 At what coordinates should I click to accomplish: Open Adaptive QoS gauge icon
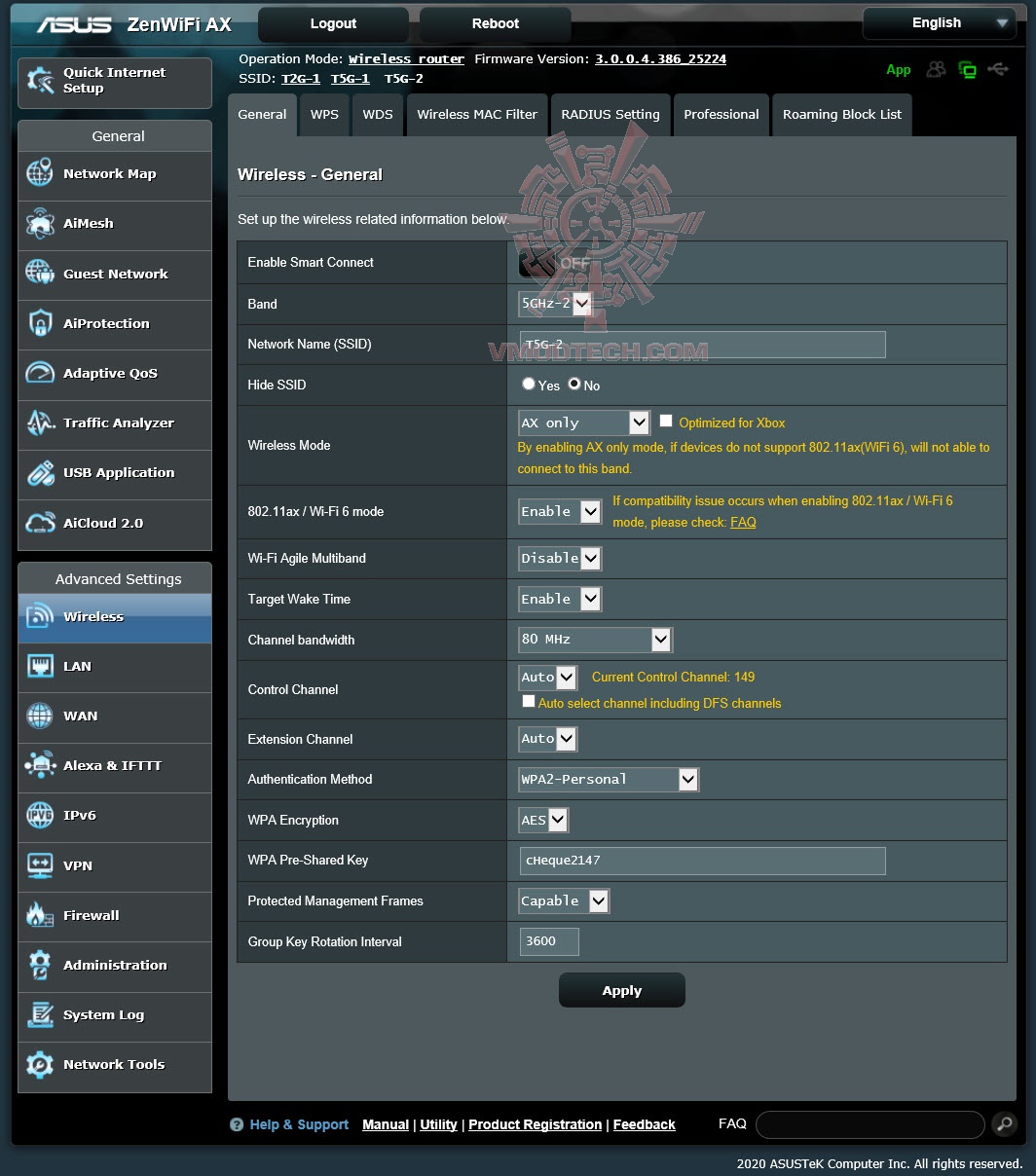(40, 373)
